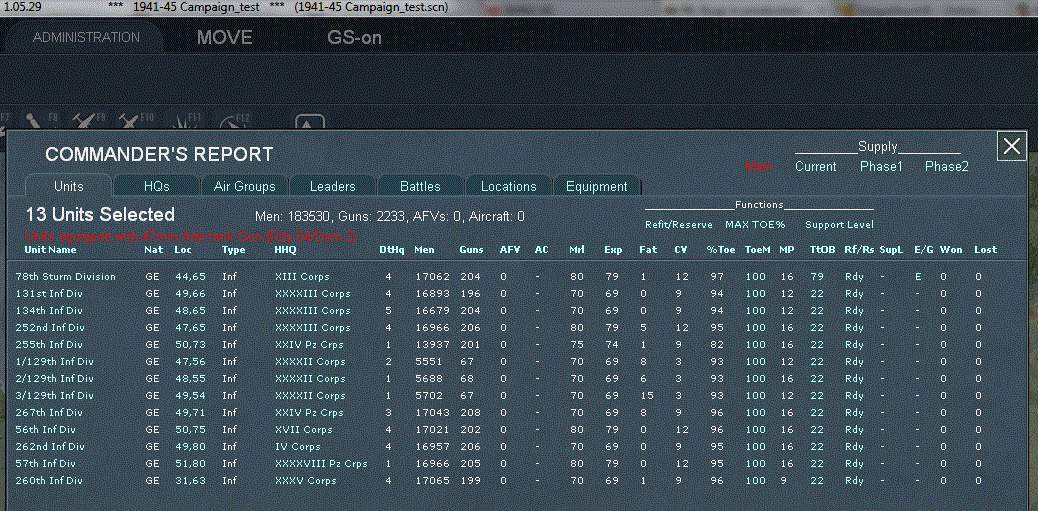The height and width of the screenshot is (511, 1038).
Task: Sort by the Exp experience column
Action: click(612, 250)
